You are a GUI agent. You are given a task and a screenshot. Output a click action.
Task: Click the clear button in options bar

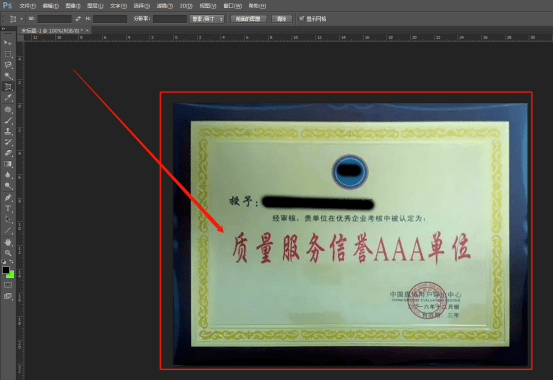point(281,19)
